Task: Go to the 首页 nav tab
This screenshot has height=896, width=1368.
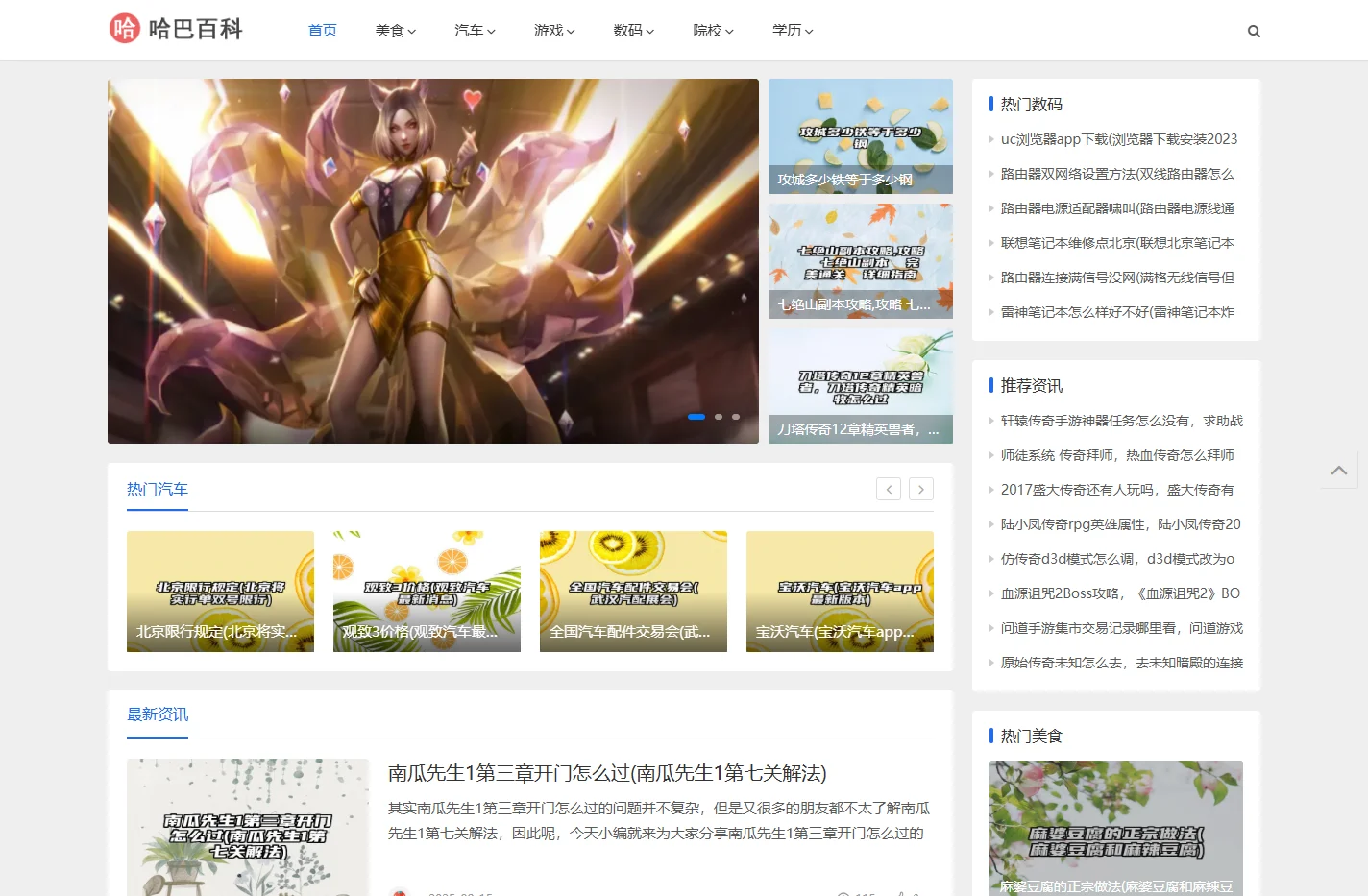Action: (x=323, y=30)
